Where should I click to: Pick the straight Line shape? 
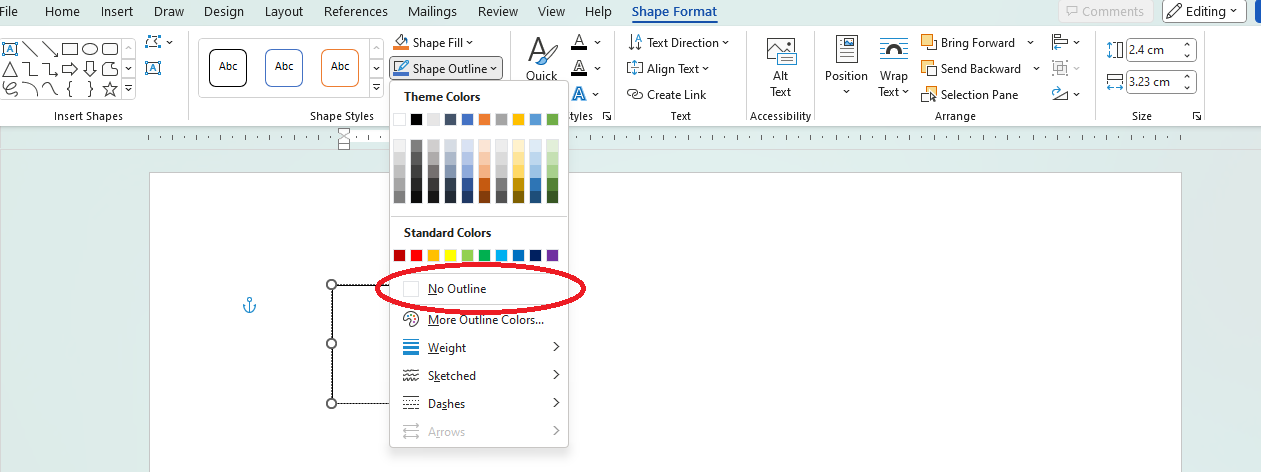coord(30,48)
